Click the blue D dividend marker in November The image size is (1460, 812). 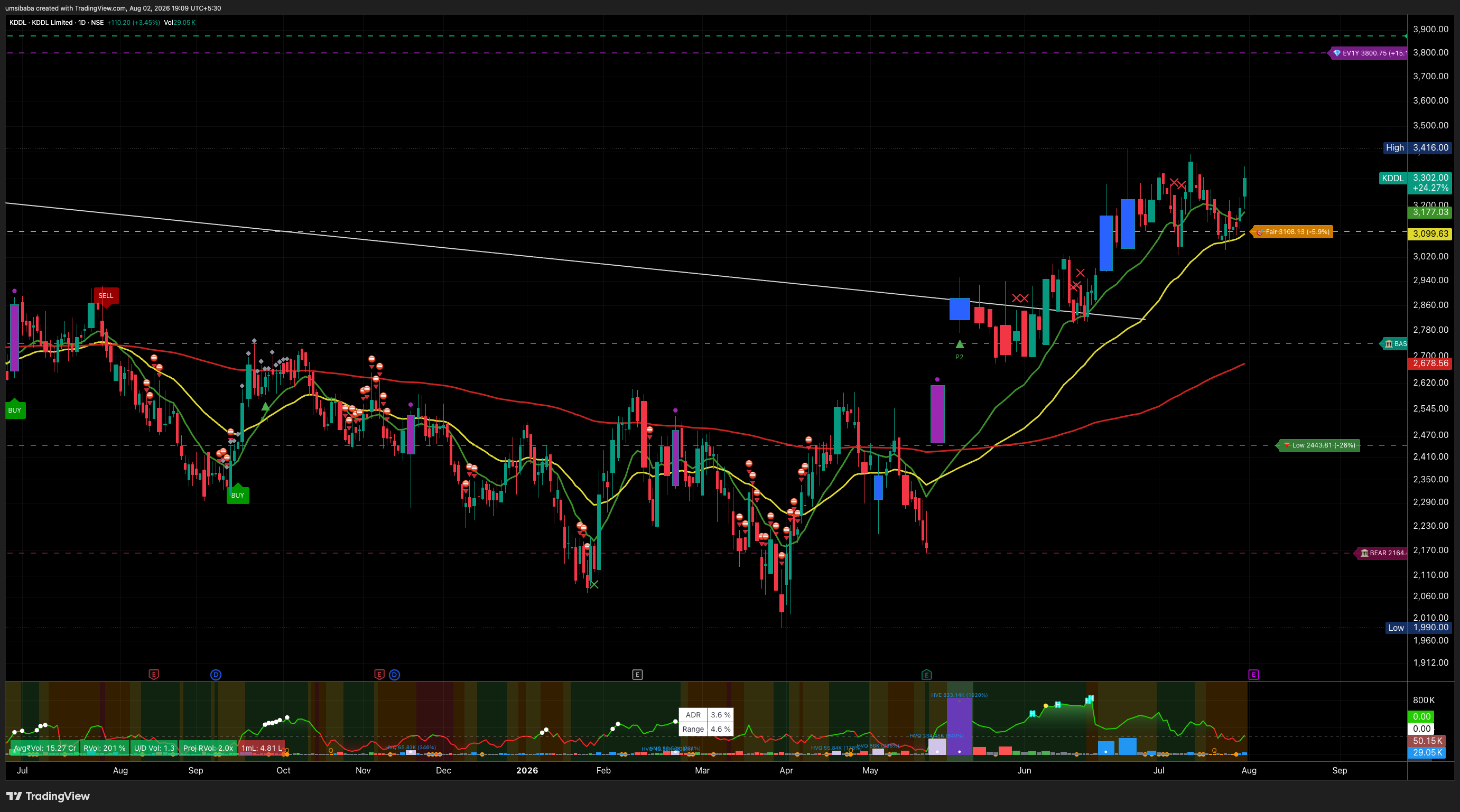(395, 674)
